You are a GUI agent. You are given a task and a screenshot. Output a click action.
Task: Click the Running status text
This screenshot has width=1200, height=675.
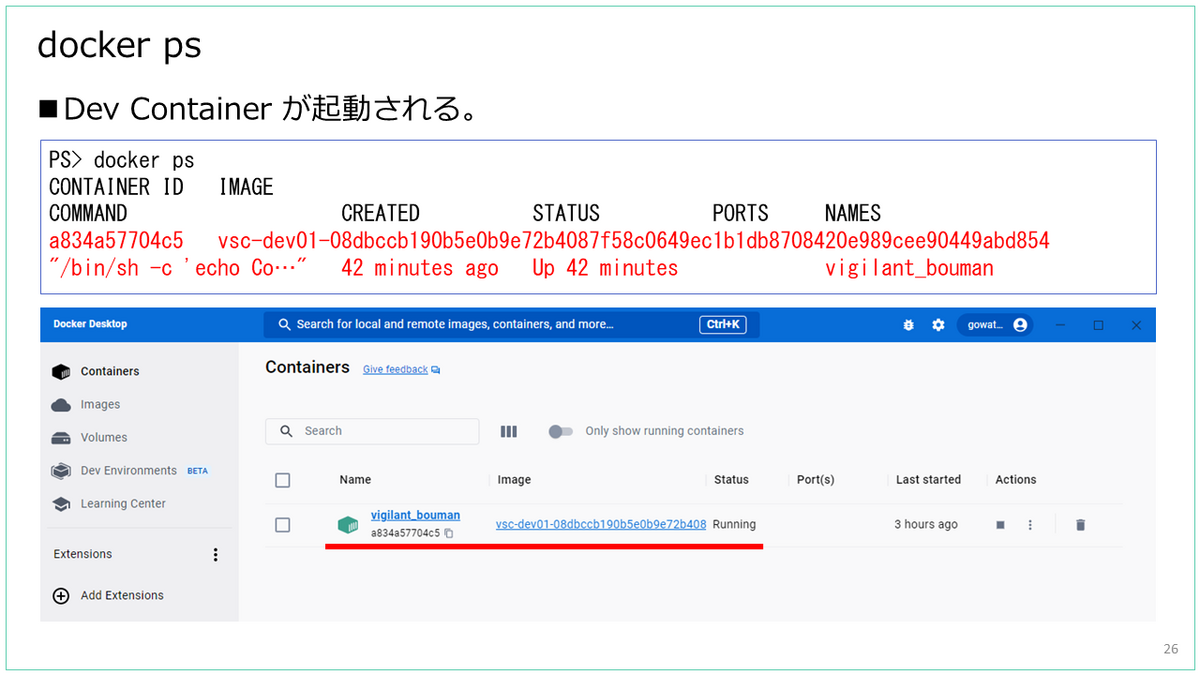coord(734,524)
